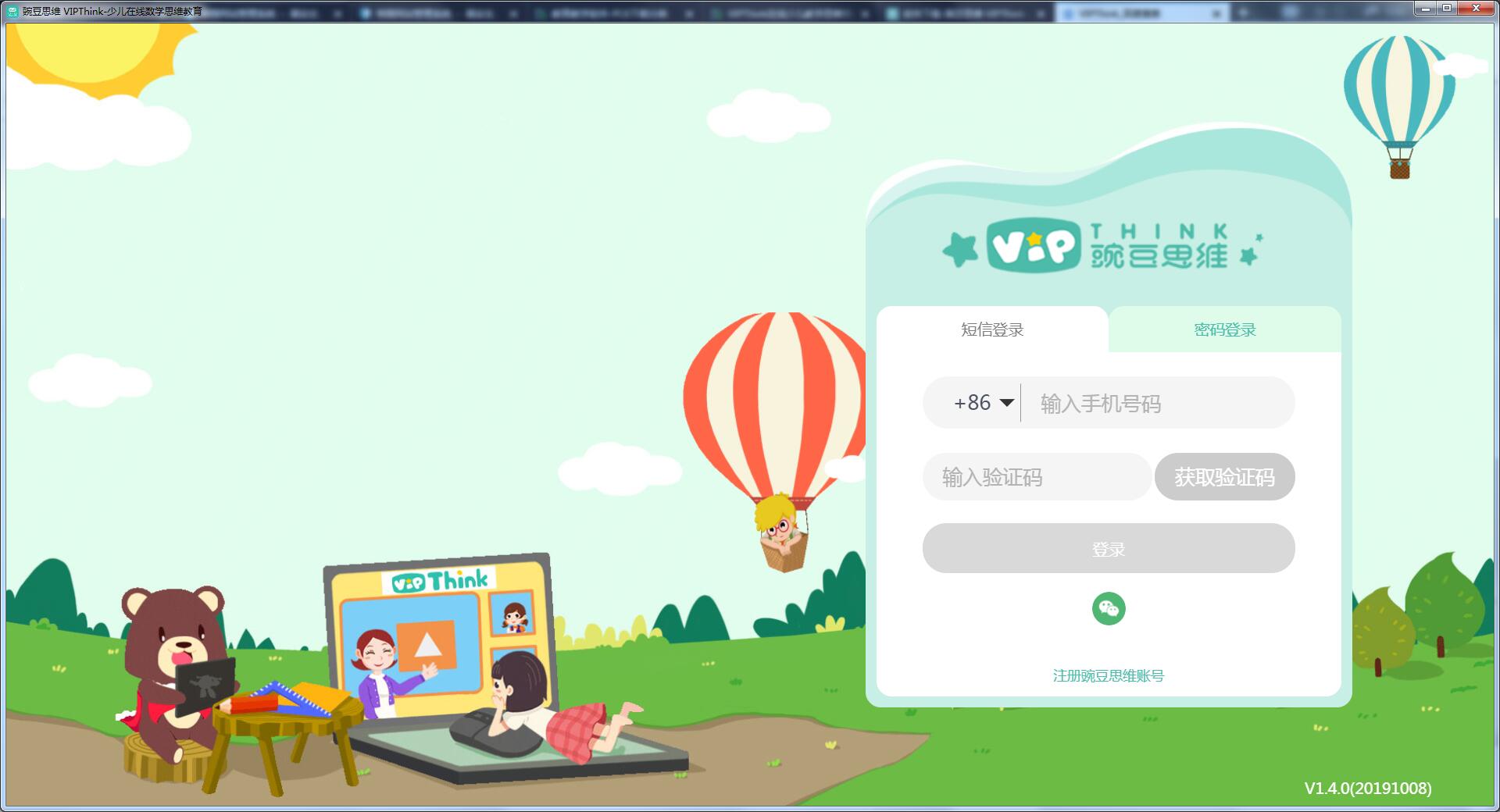Minimize the VIPThink window
1500x812 pixels.
click(1426, 9)
